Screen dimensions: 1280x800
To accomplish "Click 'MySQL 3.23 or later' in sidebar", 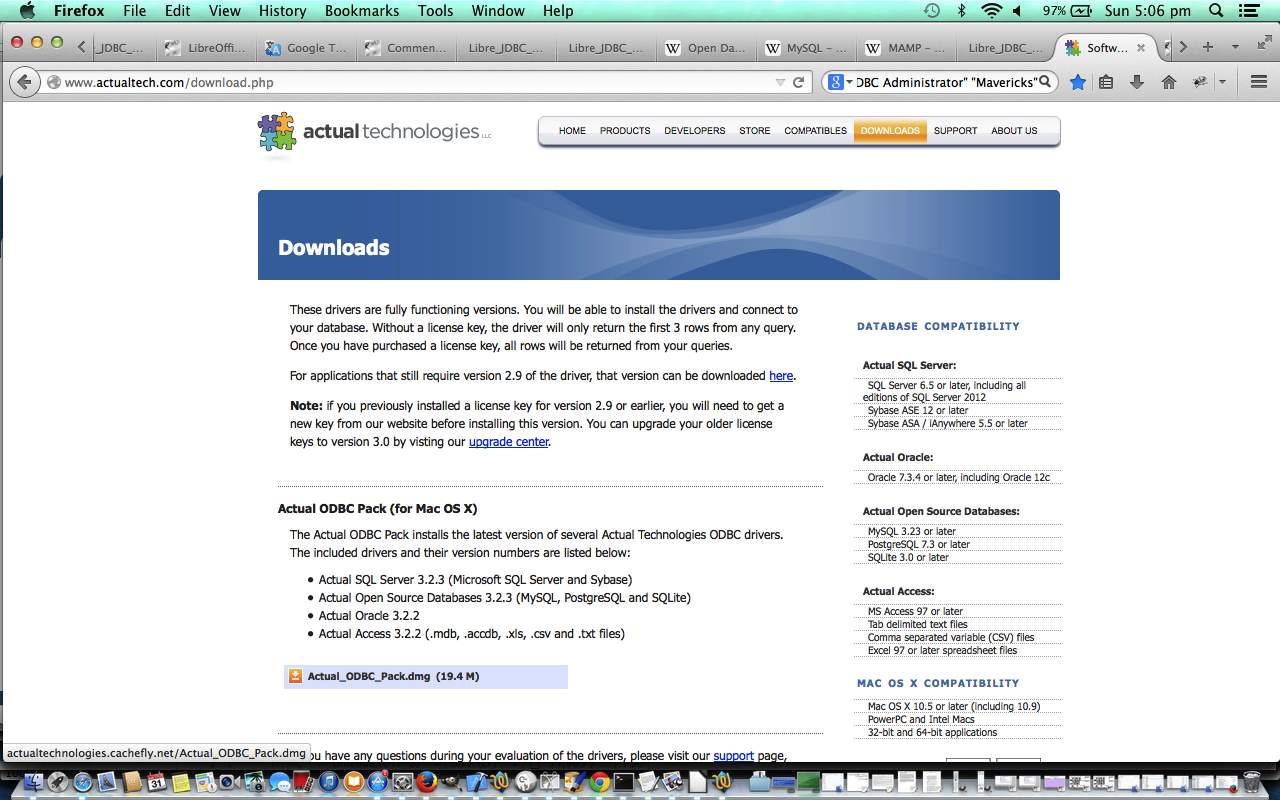I will tap(912, 531).
